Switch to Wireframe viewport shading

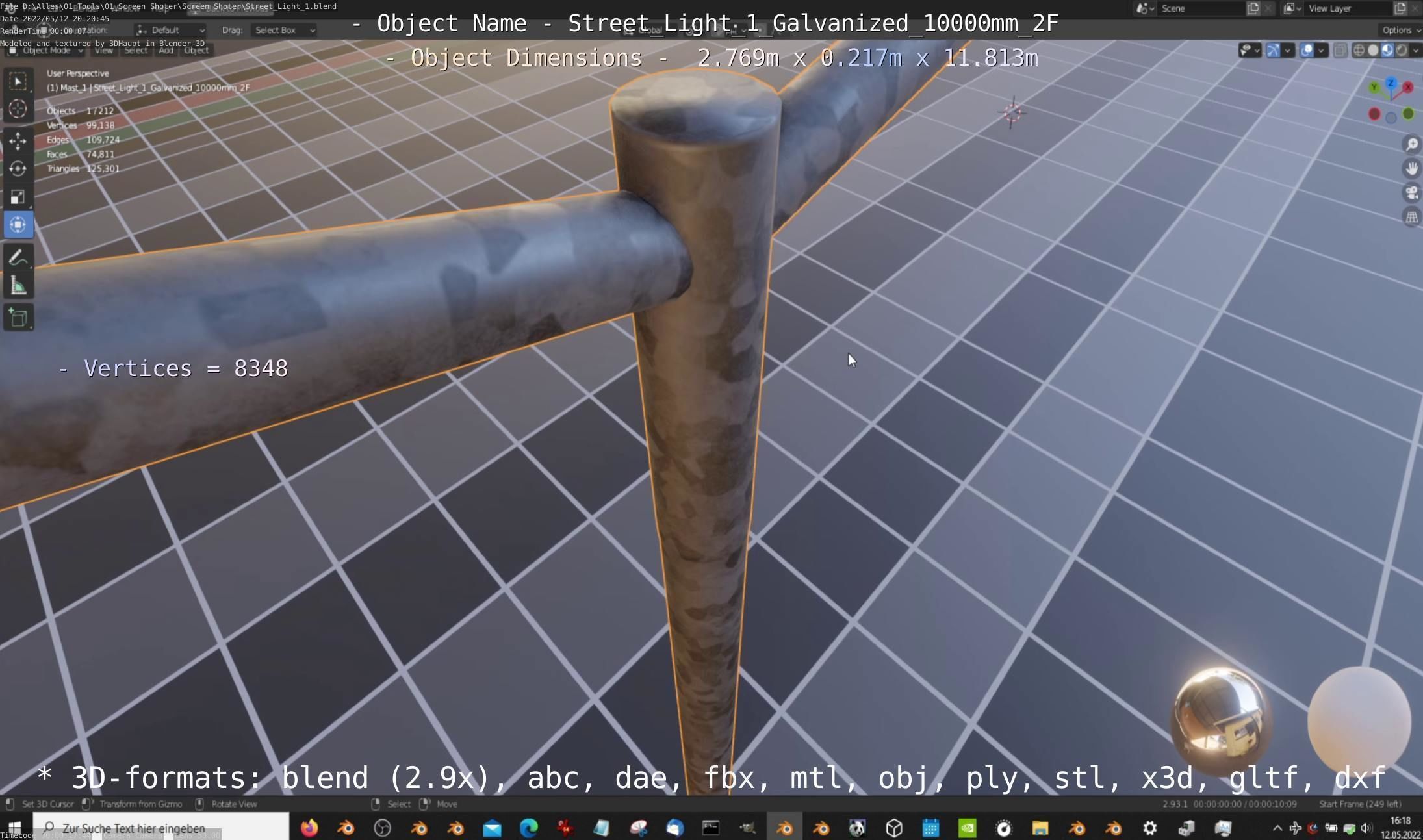(x=1359, y=51)
